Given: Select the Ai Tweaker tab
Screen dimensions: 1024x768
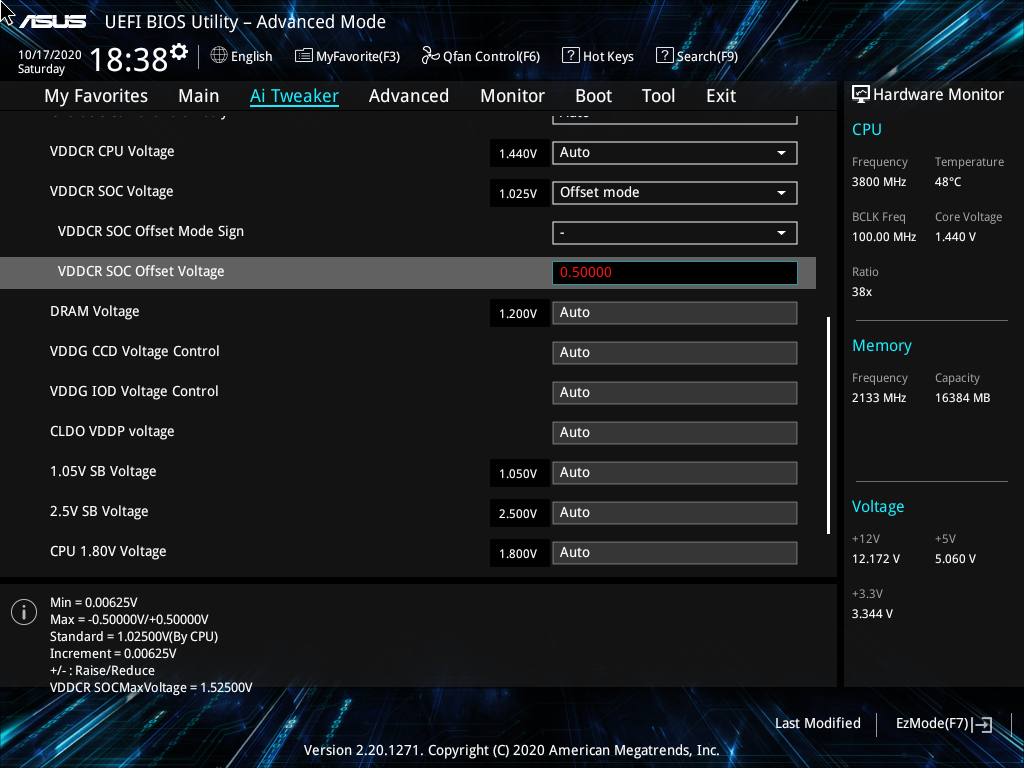Looking at the screenshot, I should point(294,96).
